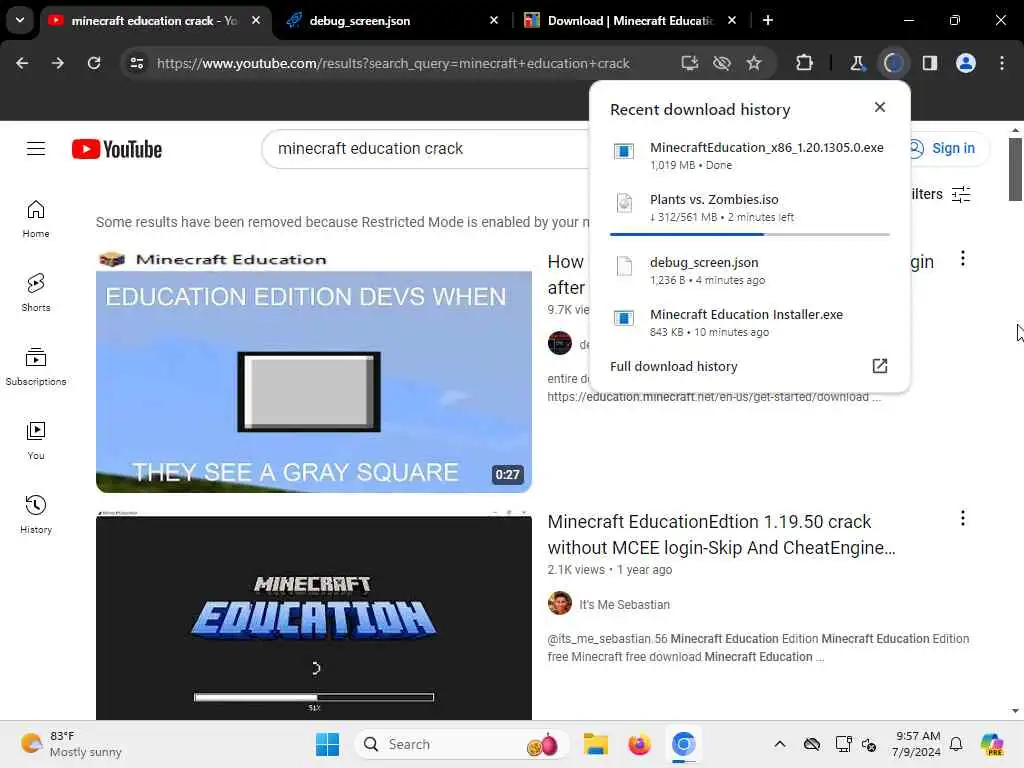The width and height of the screenshot is (1024, 768).
Task: Open Shorts in the sidebar
Action: pyautogui.click(x=36, y=293)
